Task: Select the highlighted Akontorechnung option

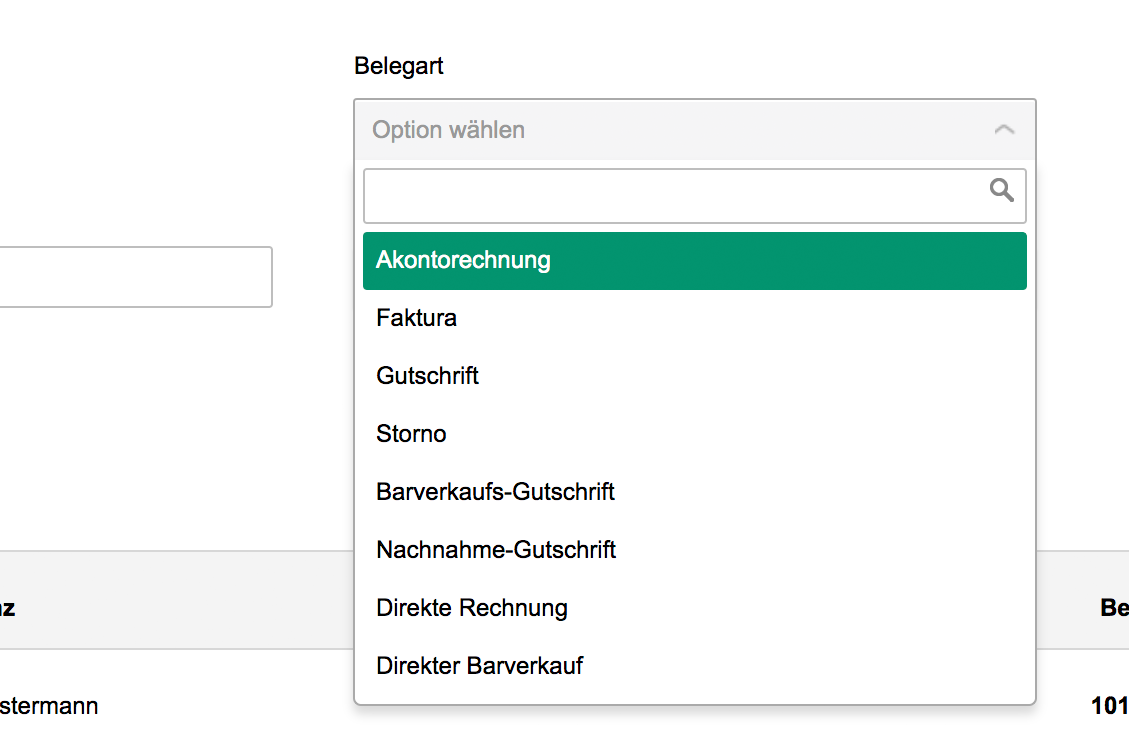Action: 694,261
